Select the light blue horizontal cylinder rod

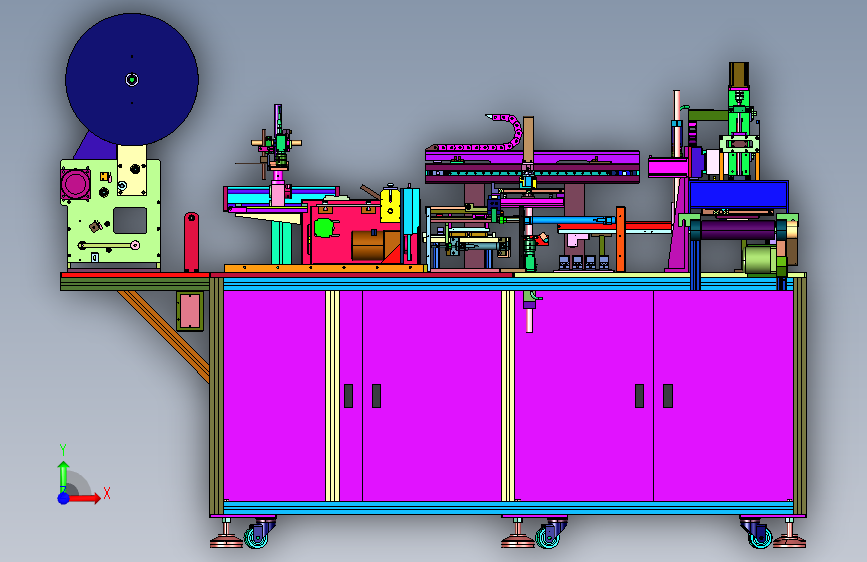click(x=570, y=220)
